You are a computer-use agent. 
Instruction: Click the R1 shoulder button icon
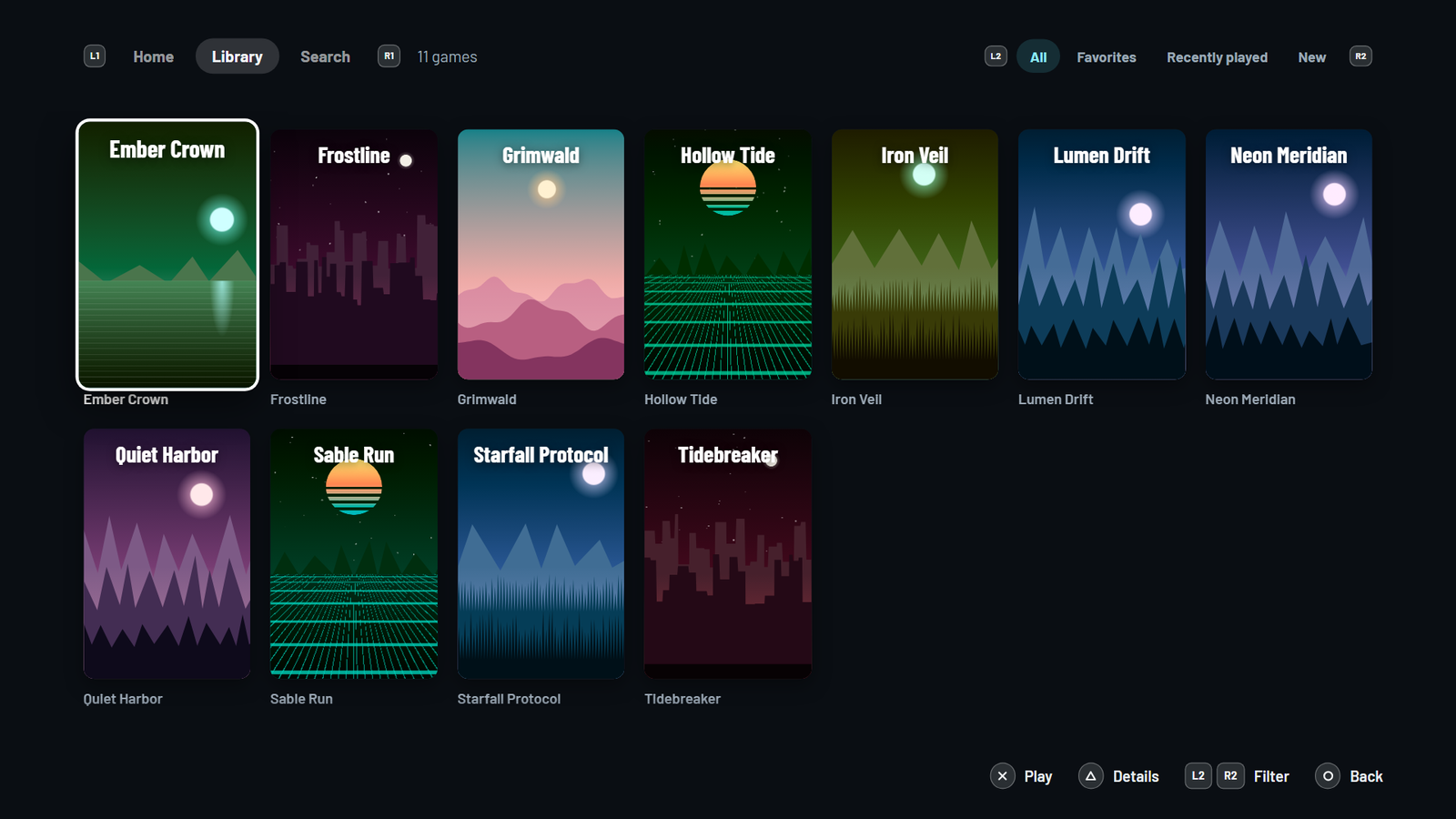pyautogui.click(x=389, y=56)
